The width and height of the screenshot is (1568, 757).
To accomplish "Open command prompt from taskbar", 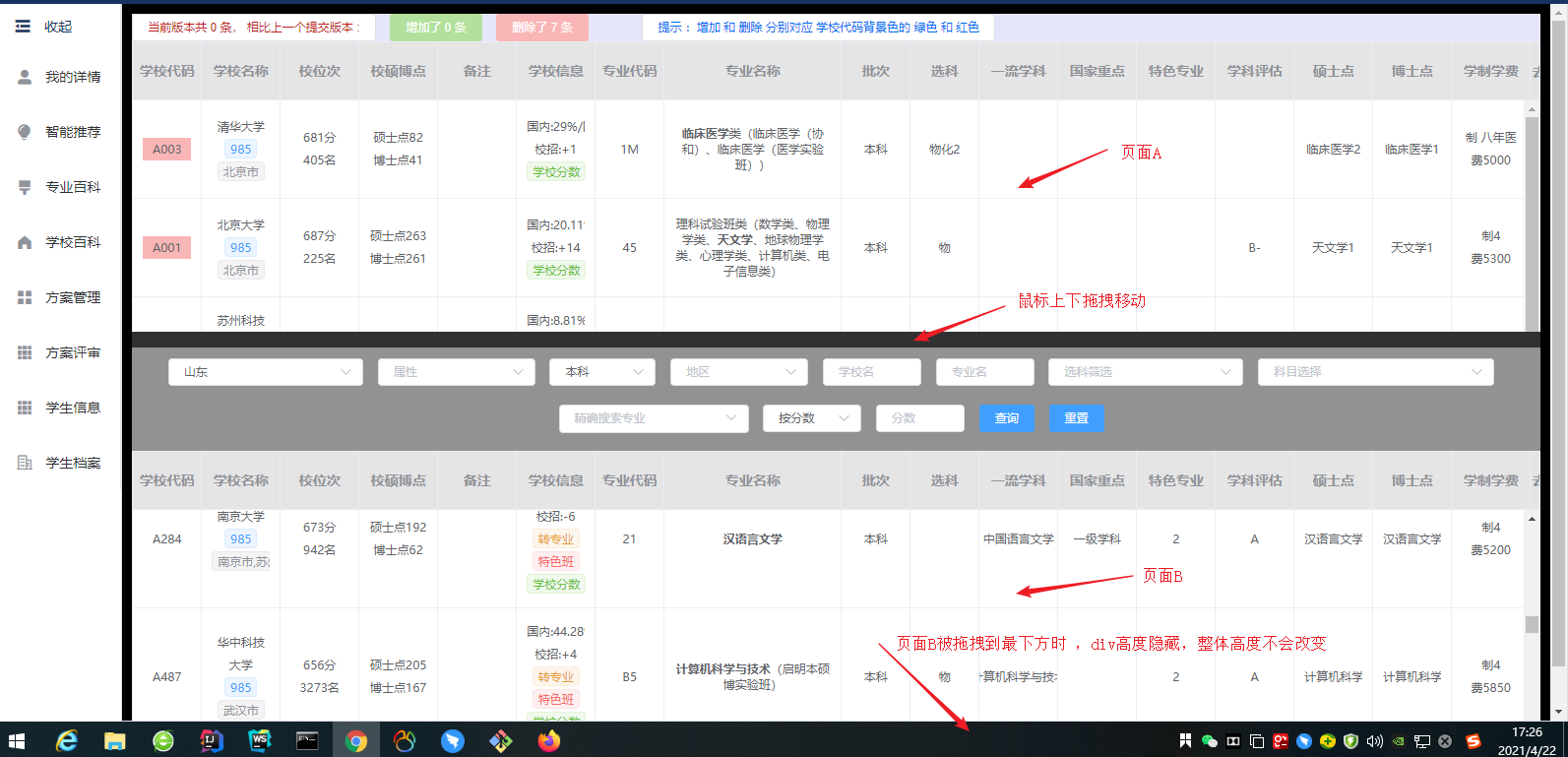I will pyautogui.click(x=308, y=740).
